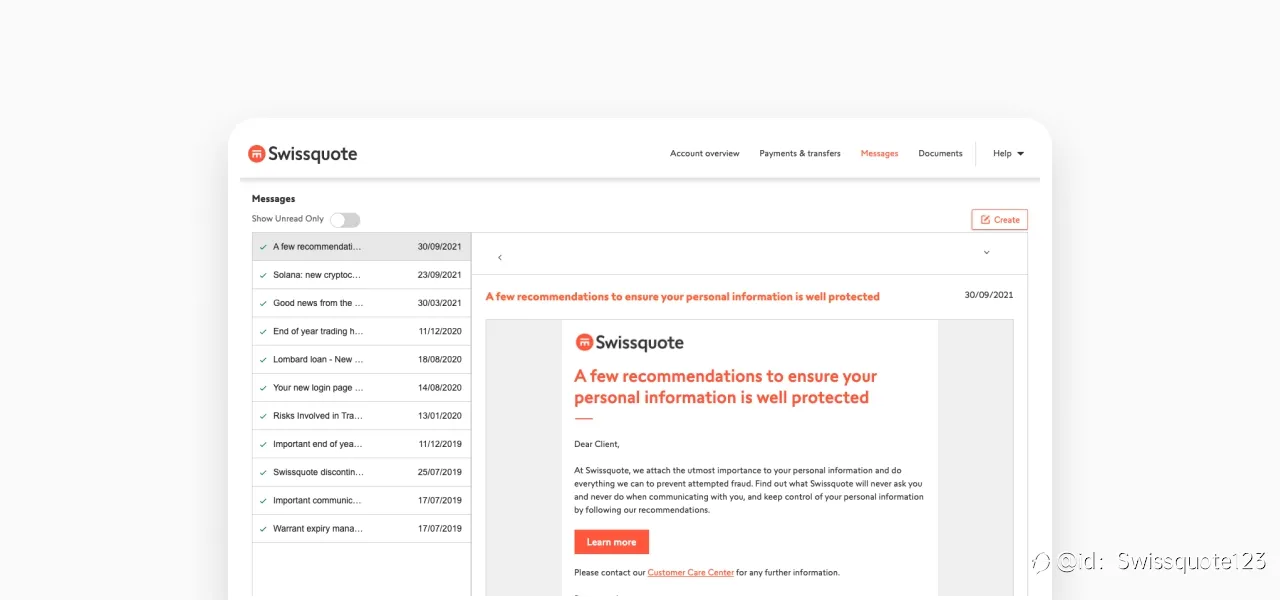Select the Warrant expiry message
The height and width of the screenshot is (600, 1280).
coord(361,529)
